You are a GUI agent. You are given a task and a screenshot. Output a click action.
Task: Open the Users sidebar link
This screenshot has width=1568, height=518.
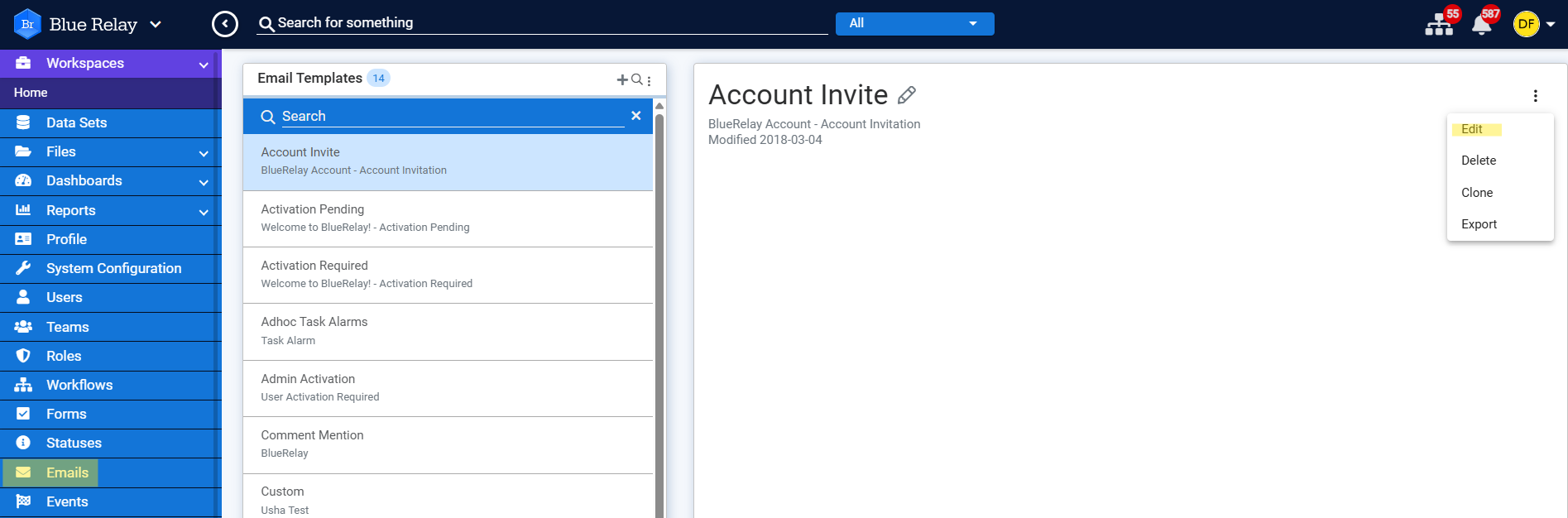click(x=65, y=297)
